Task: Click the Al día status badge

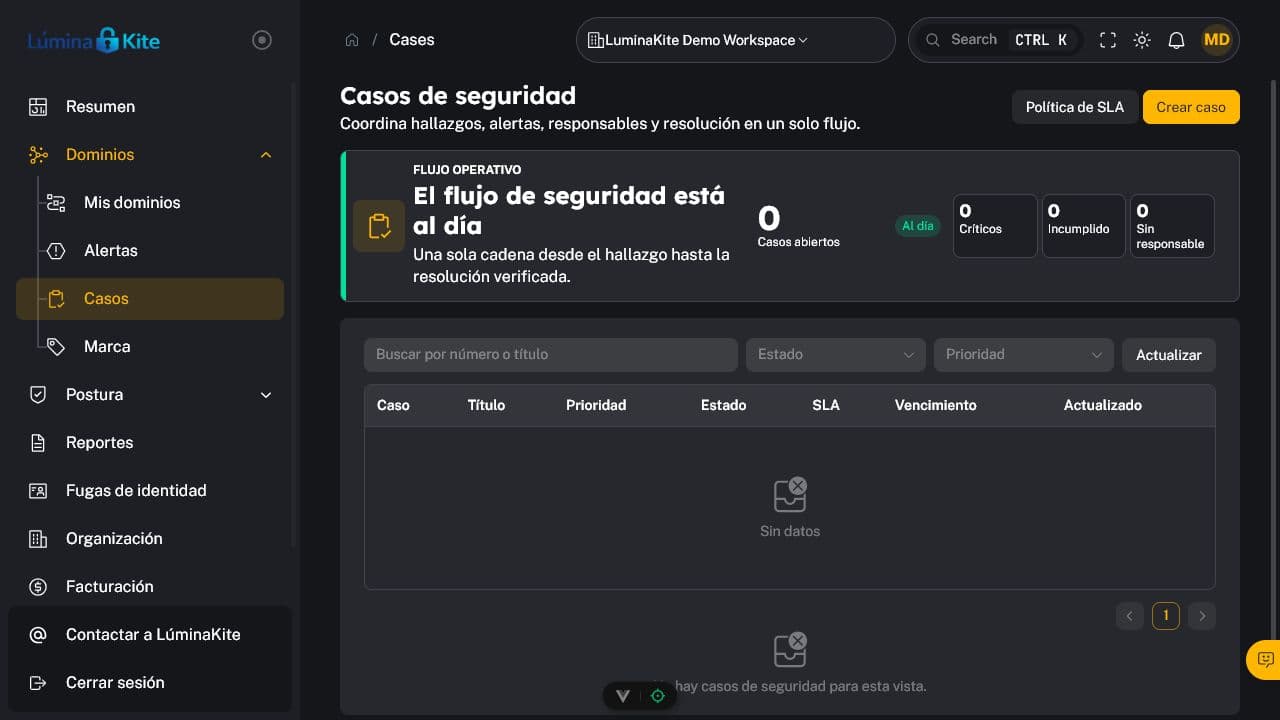Action: pos(917,226)
